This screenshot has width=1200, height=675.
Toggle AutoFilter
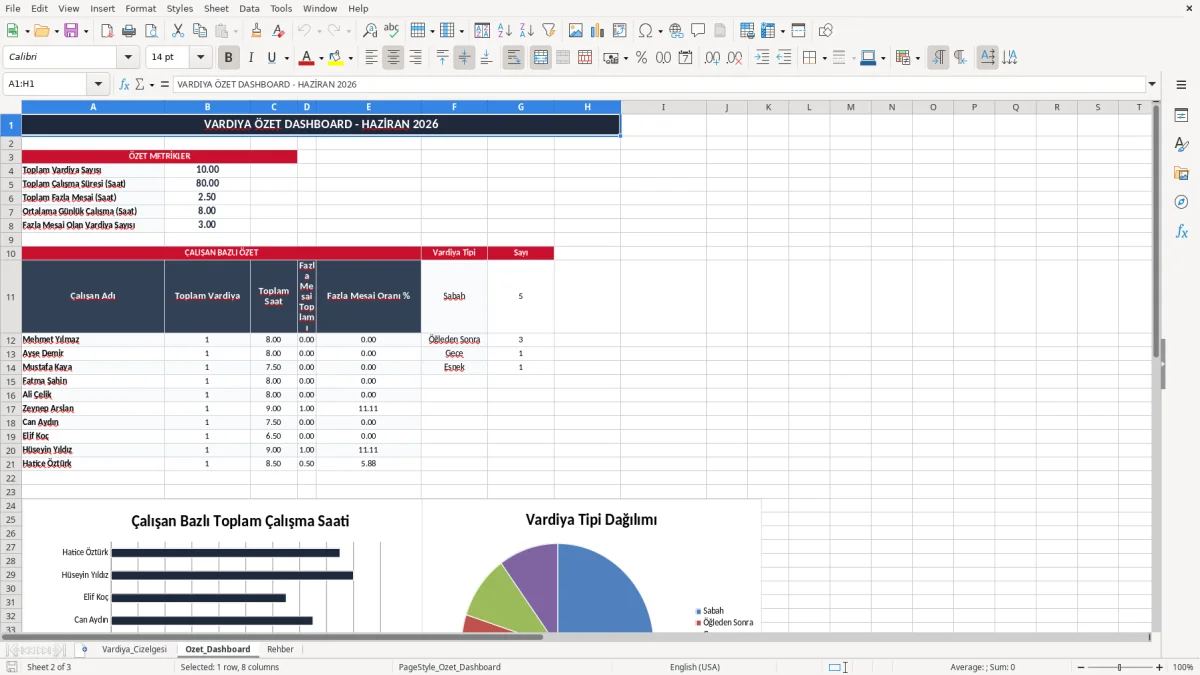[x=548, y=31]
